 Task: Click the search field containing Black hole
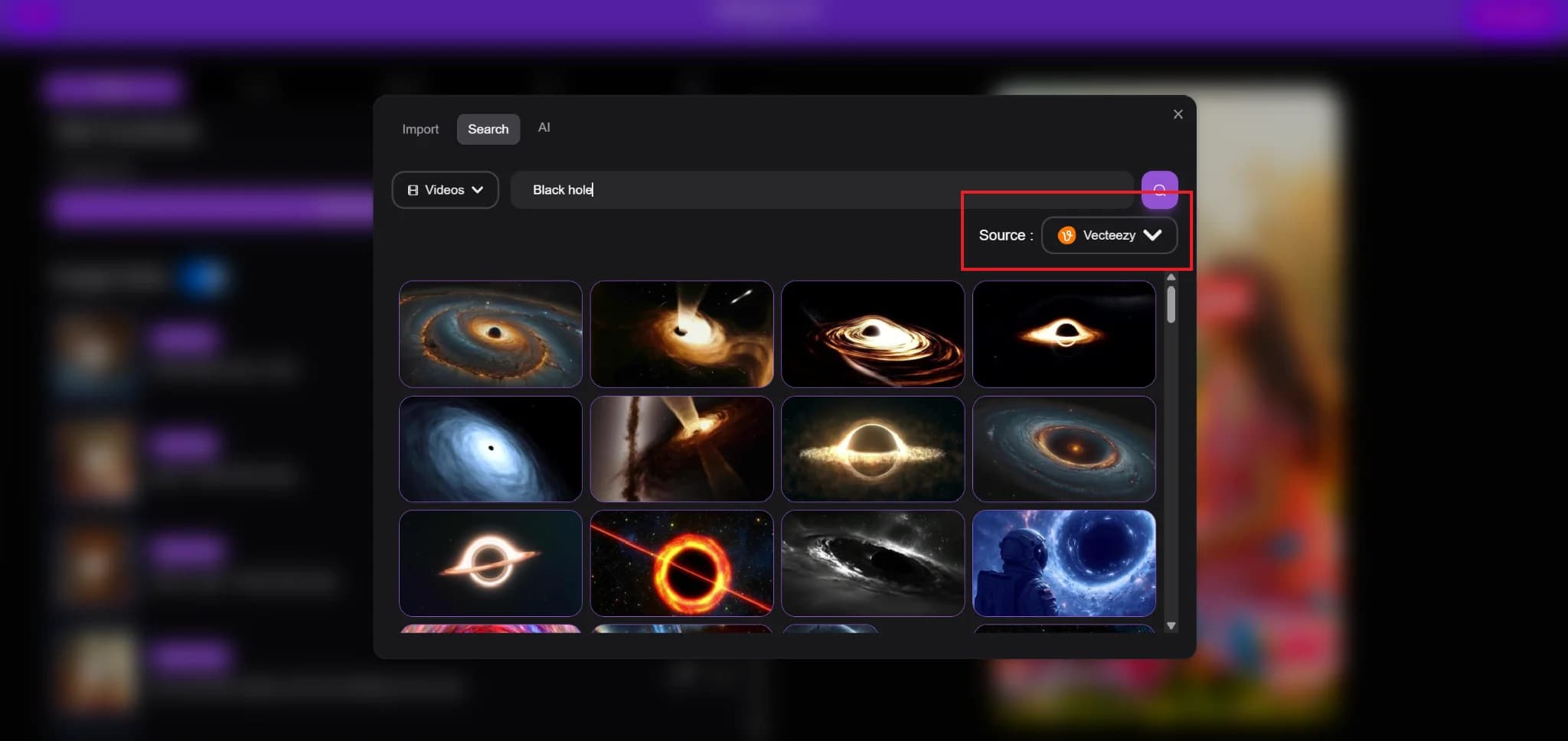[x=766, y=189]
